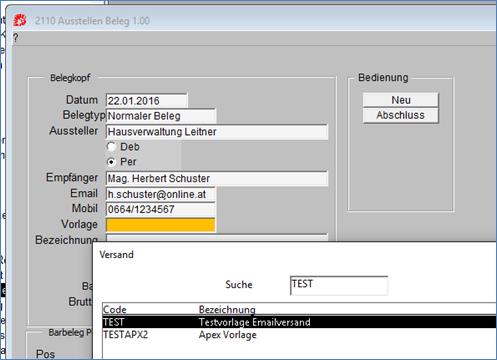Screen dimensions: 497x360
Task: Open the ? help menu
Action: click(x=16, y=38)
